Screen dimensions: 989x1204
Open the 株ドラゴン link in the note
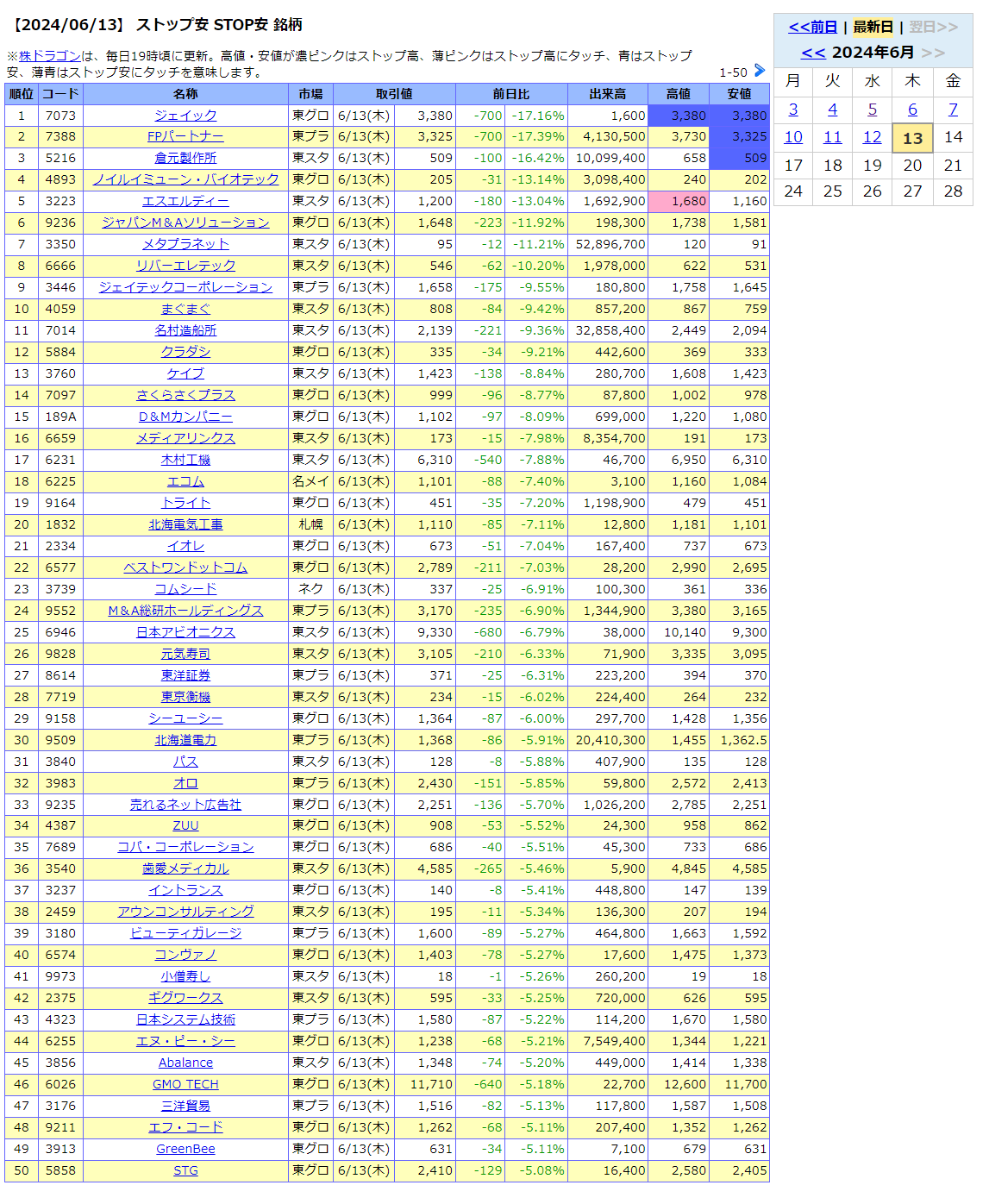coord(50,56)
